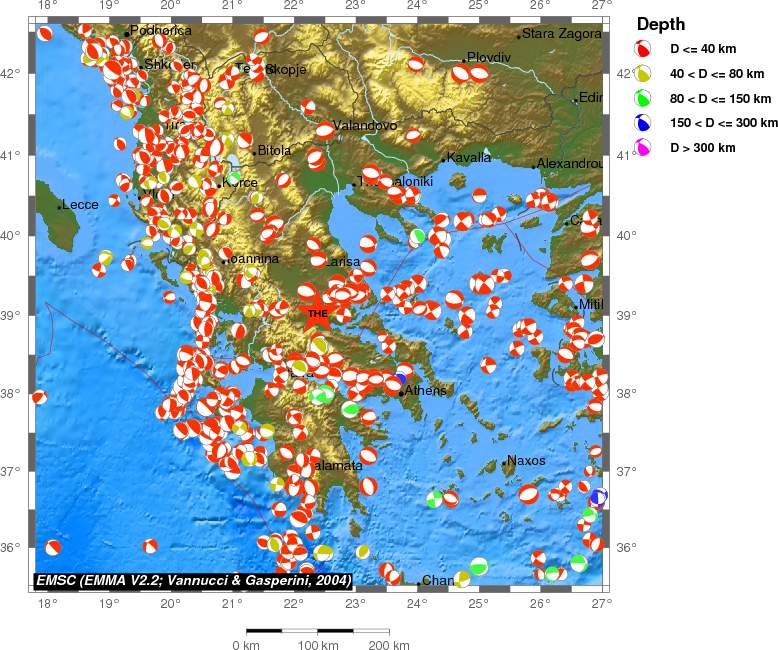
Task: Click the blue focal mechanism beside Athens
Action: (x=399, y=380)
